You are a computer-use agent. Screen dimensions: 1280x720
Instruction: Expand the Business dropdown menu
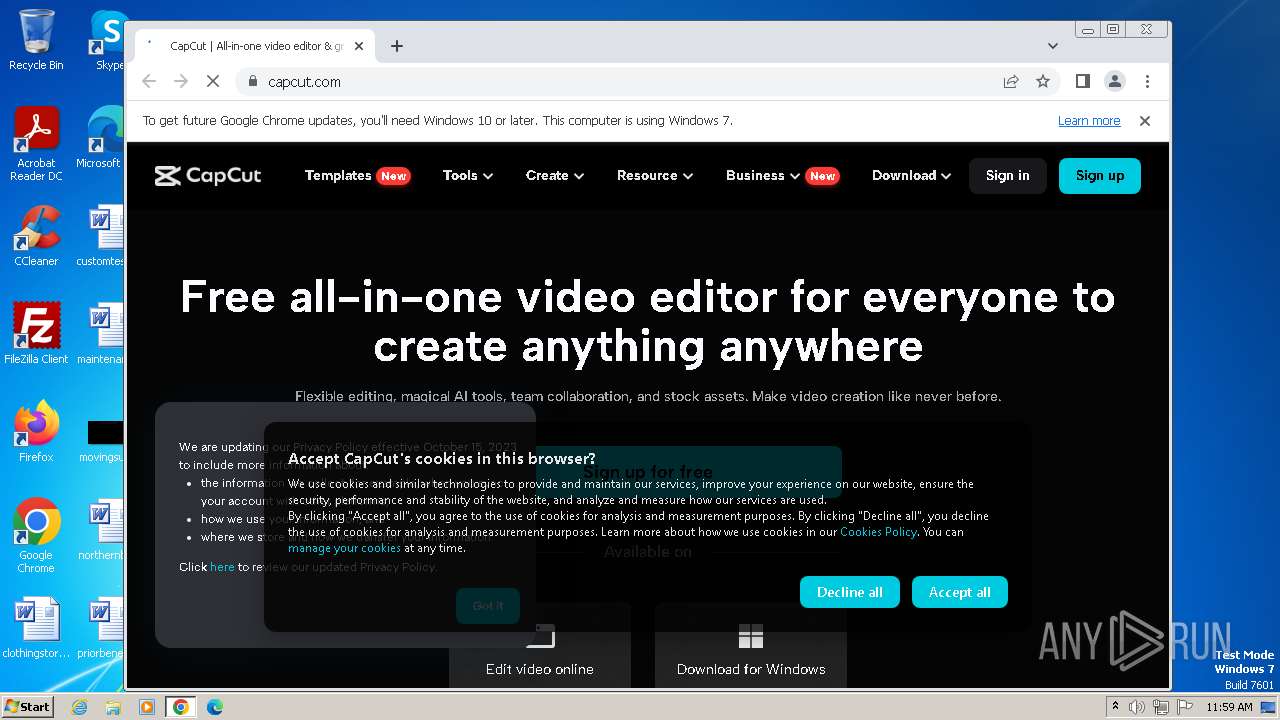(782, 176)
